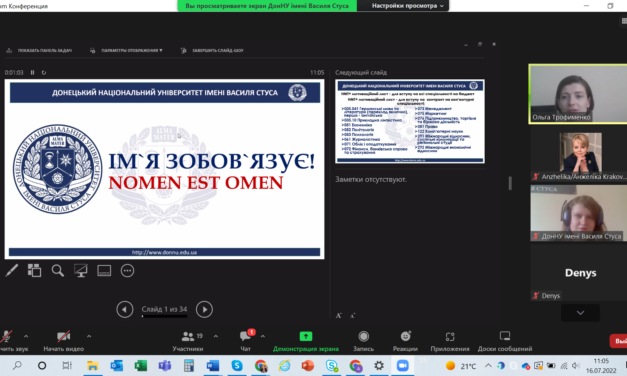The width and height of the screenshot is (627, 376).
Task: Advance to the next slide
Action: pyautogui.click(x=204, y=309)
